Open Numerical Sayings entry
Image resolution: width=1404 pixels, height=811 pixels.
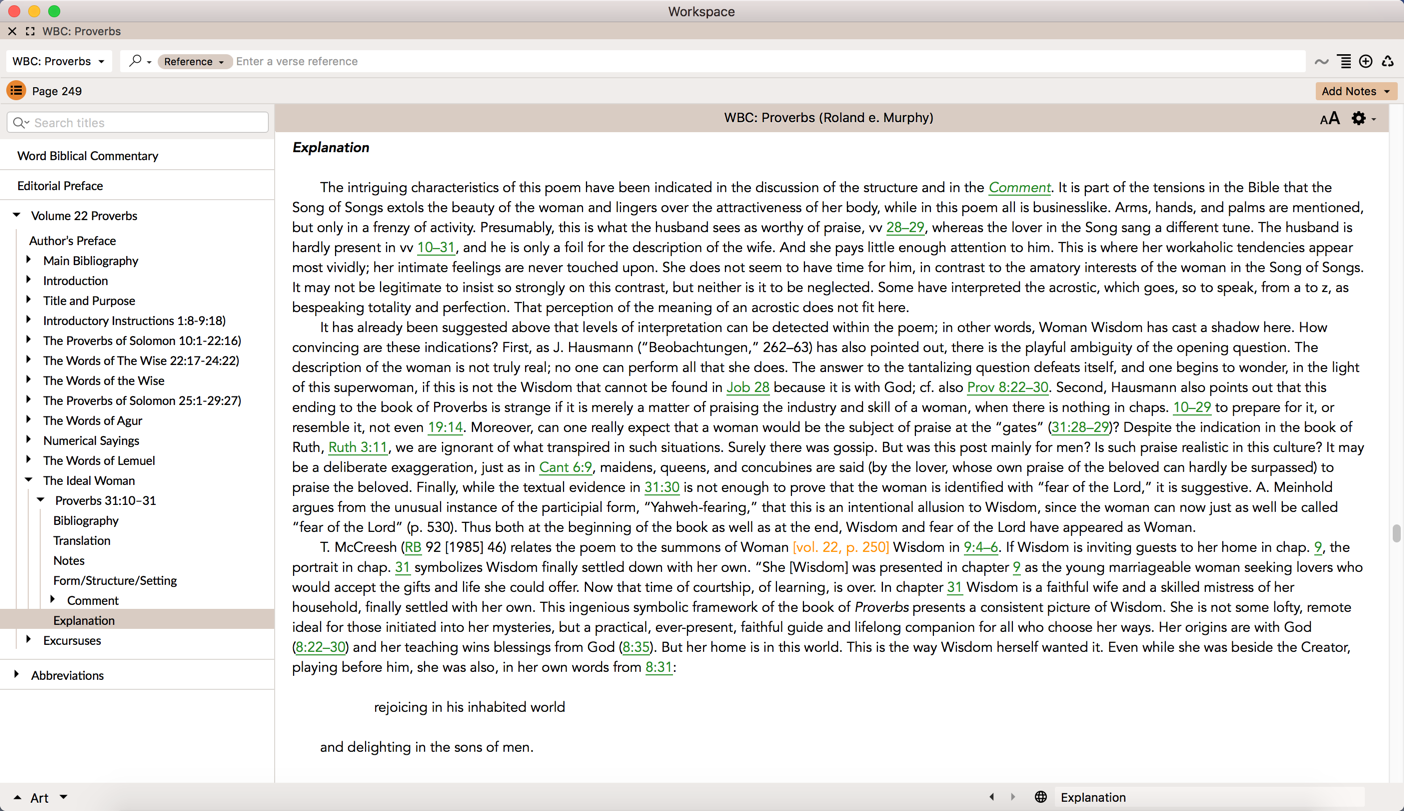[x=91, y=441]
